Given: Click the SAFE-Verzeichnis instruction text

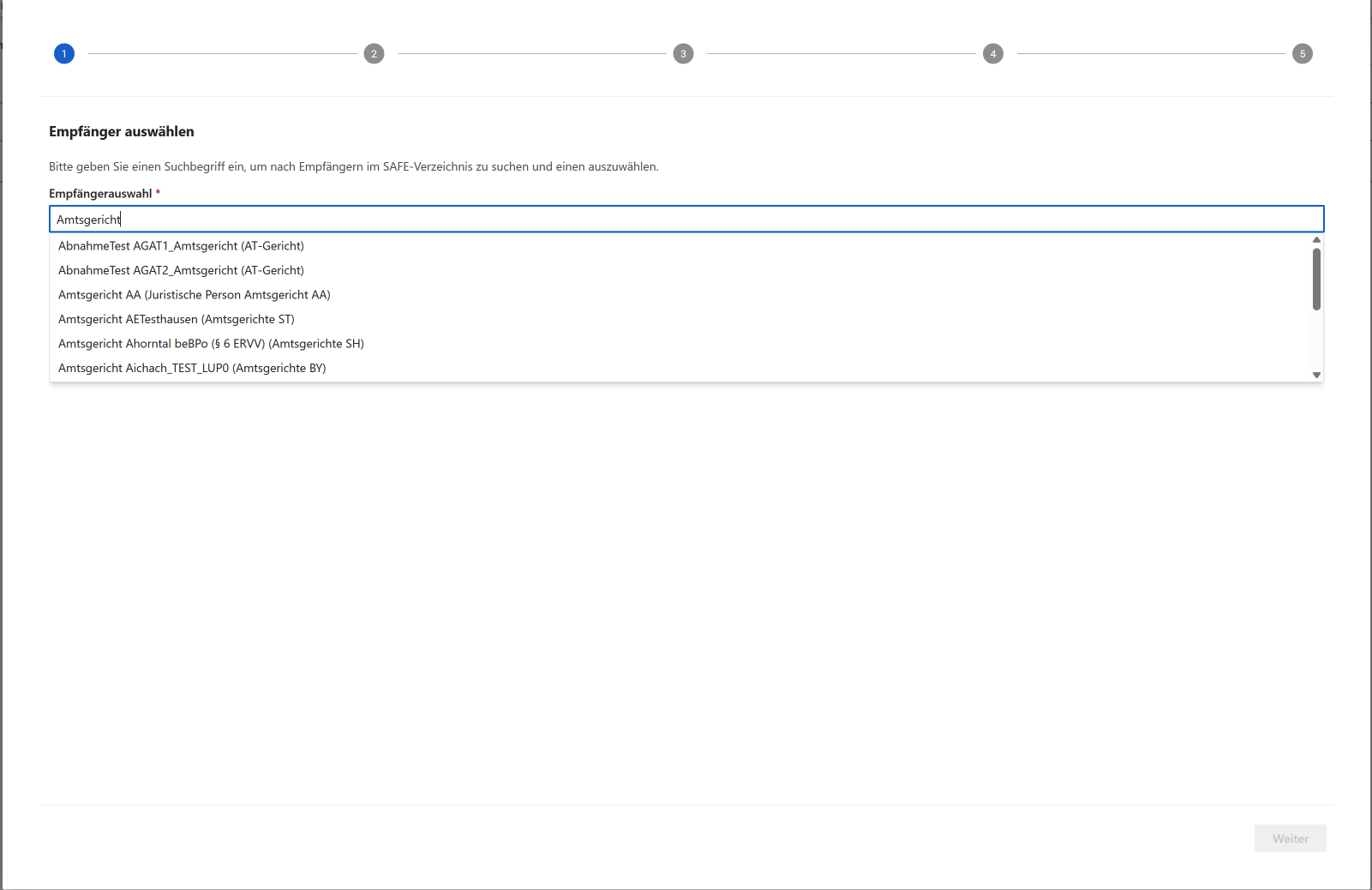Looking at the screenshot, I should coord(353,166).
